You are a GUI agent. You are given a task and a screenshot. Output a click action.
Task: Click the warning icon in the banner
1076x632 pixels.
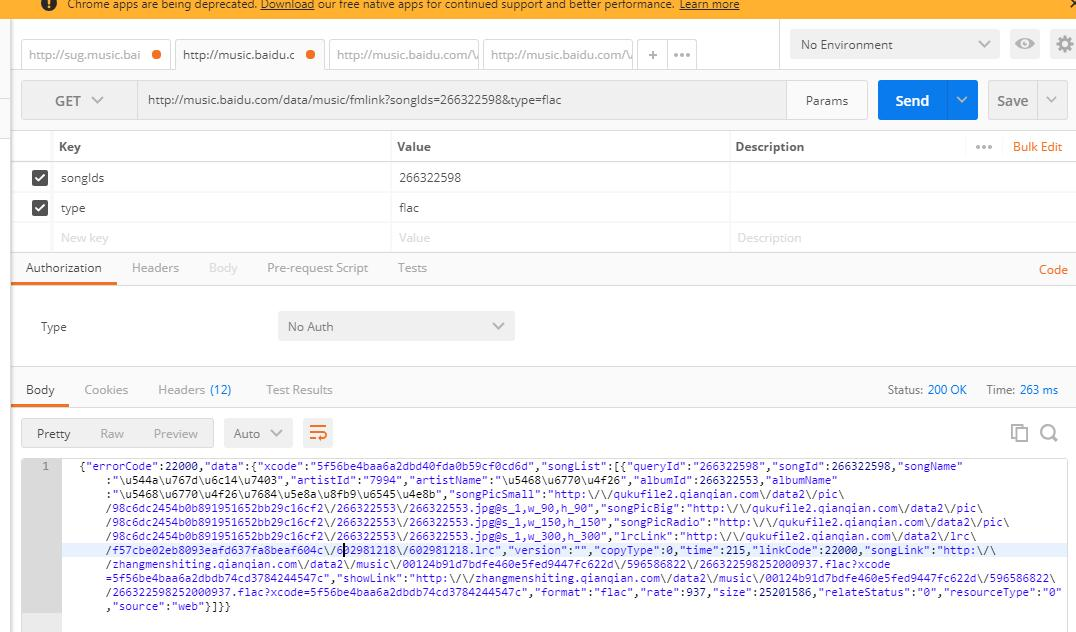[x=49, y=5]
